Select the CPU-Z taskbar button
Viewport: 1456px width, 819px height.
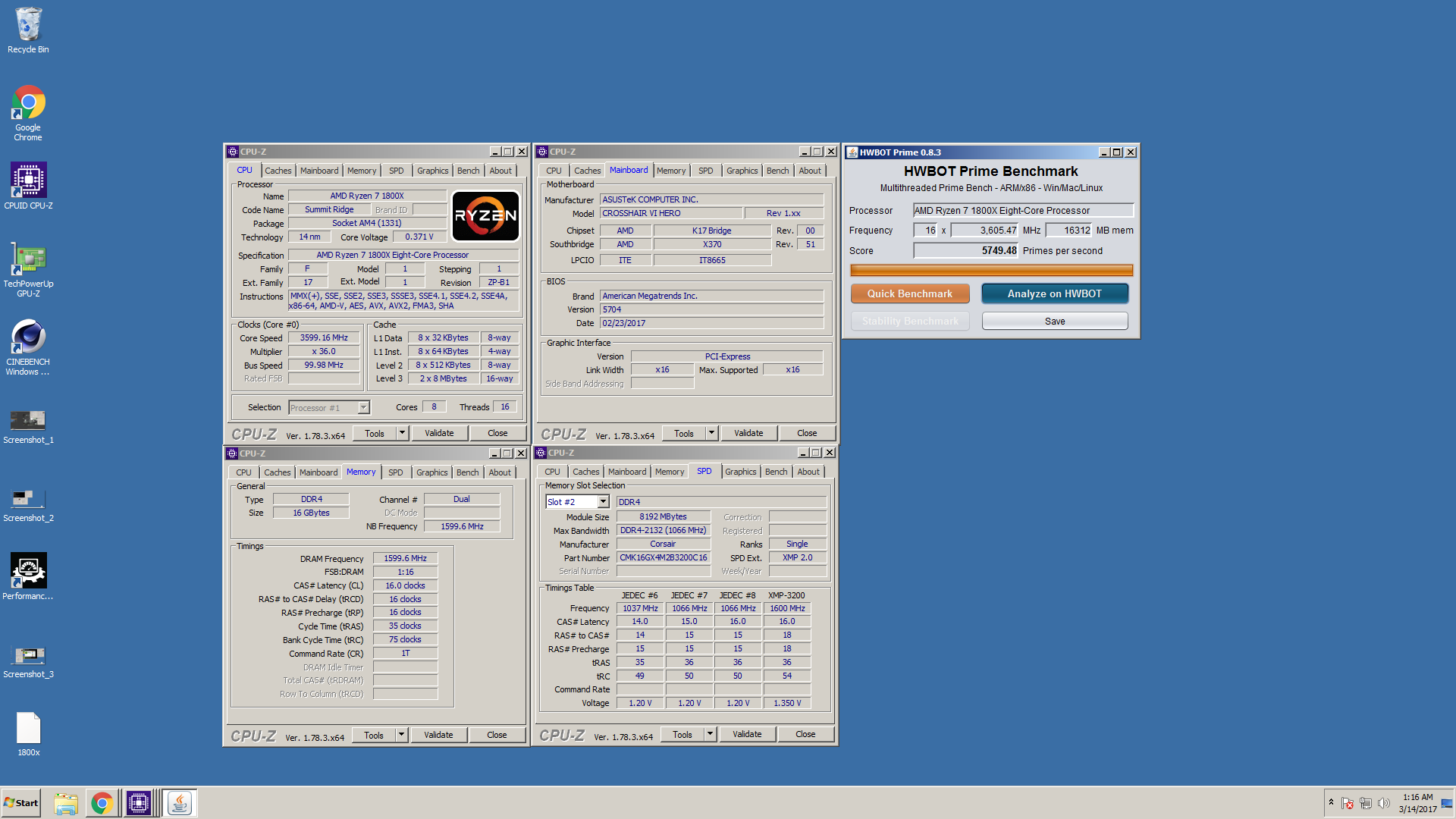[x=139, y=803]
